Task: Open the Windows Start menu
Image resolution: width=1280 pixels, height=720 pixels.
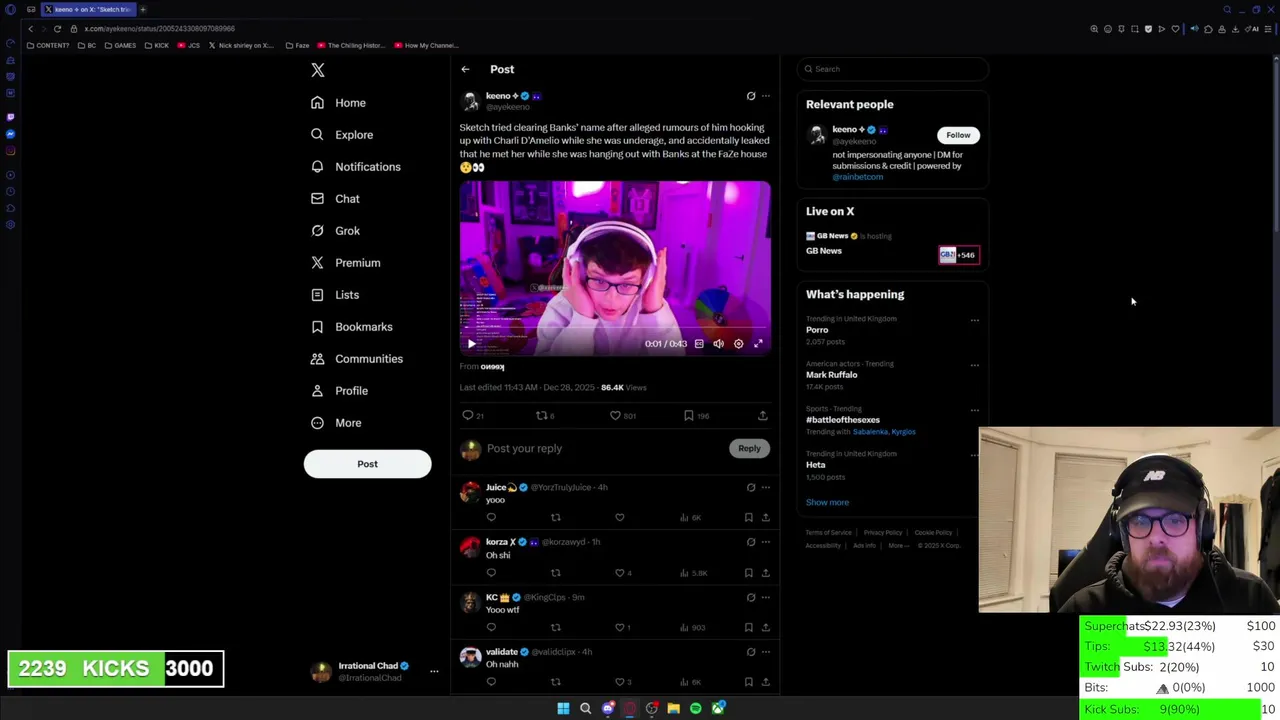Action: [563, 709]
